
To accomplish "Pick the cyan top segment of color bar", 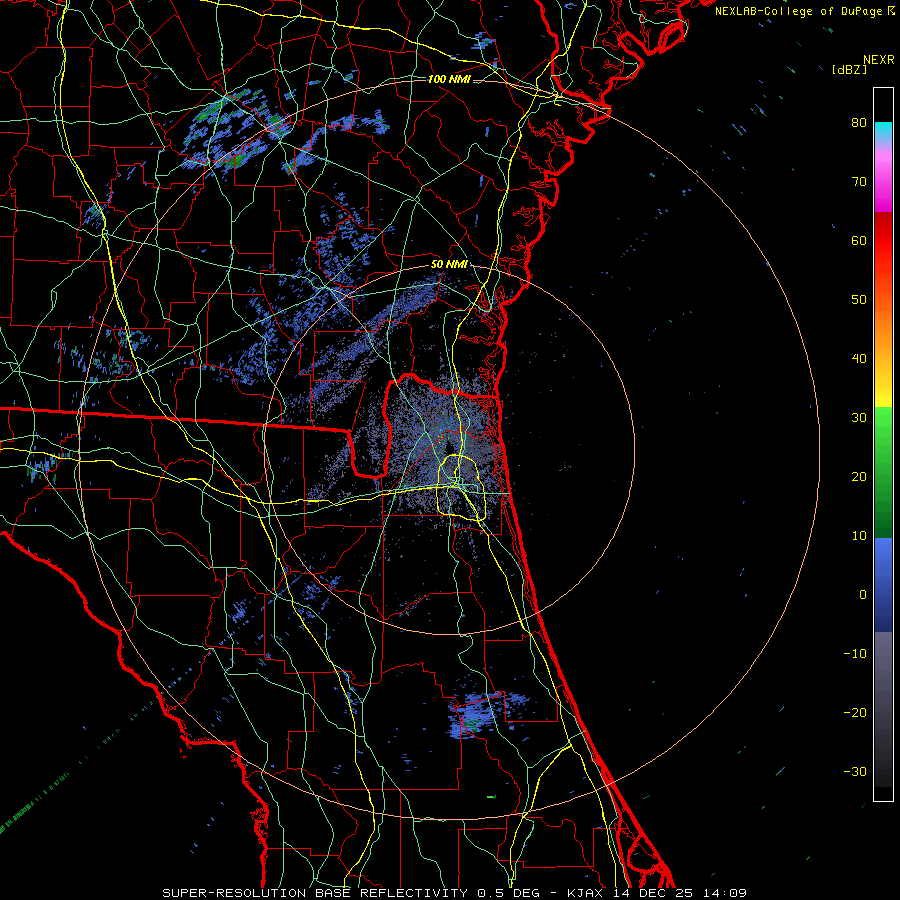I will coord(883,131).
